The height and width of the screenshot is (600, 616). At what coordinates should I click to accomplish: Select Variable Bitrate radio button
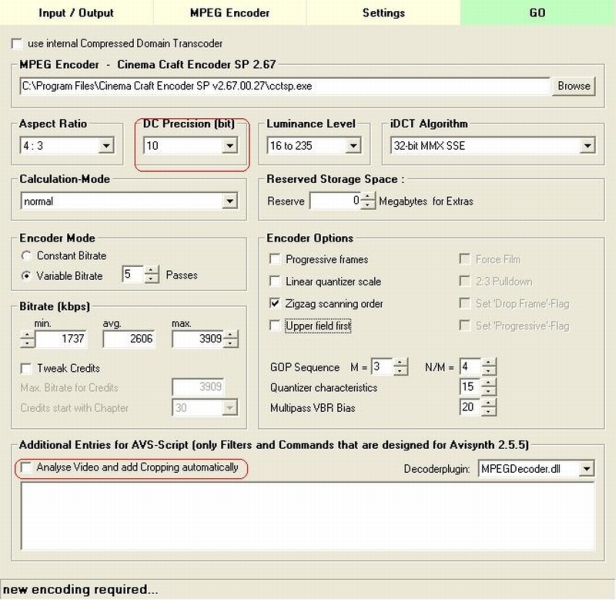pos(26,276)
